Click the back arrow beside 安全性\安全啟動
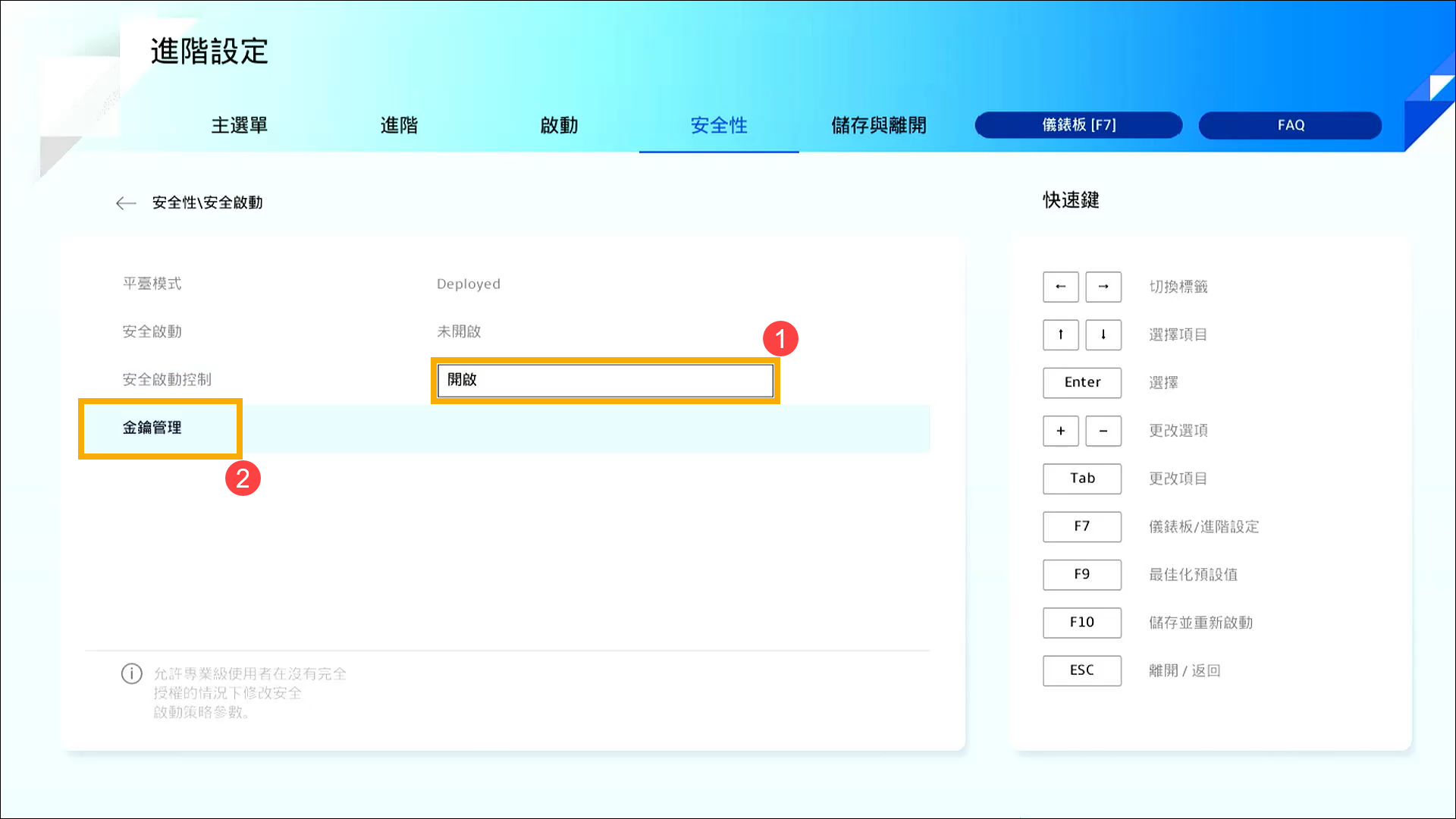Image resolution: width=1456 pixels, height=819 pixels. tap(126, 202)
